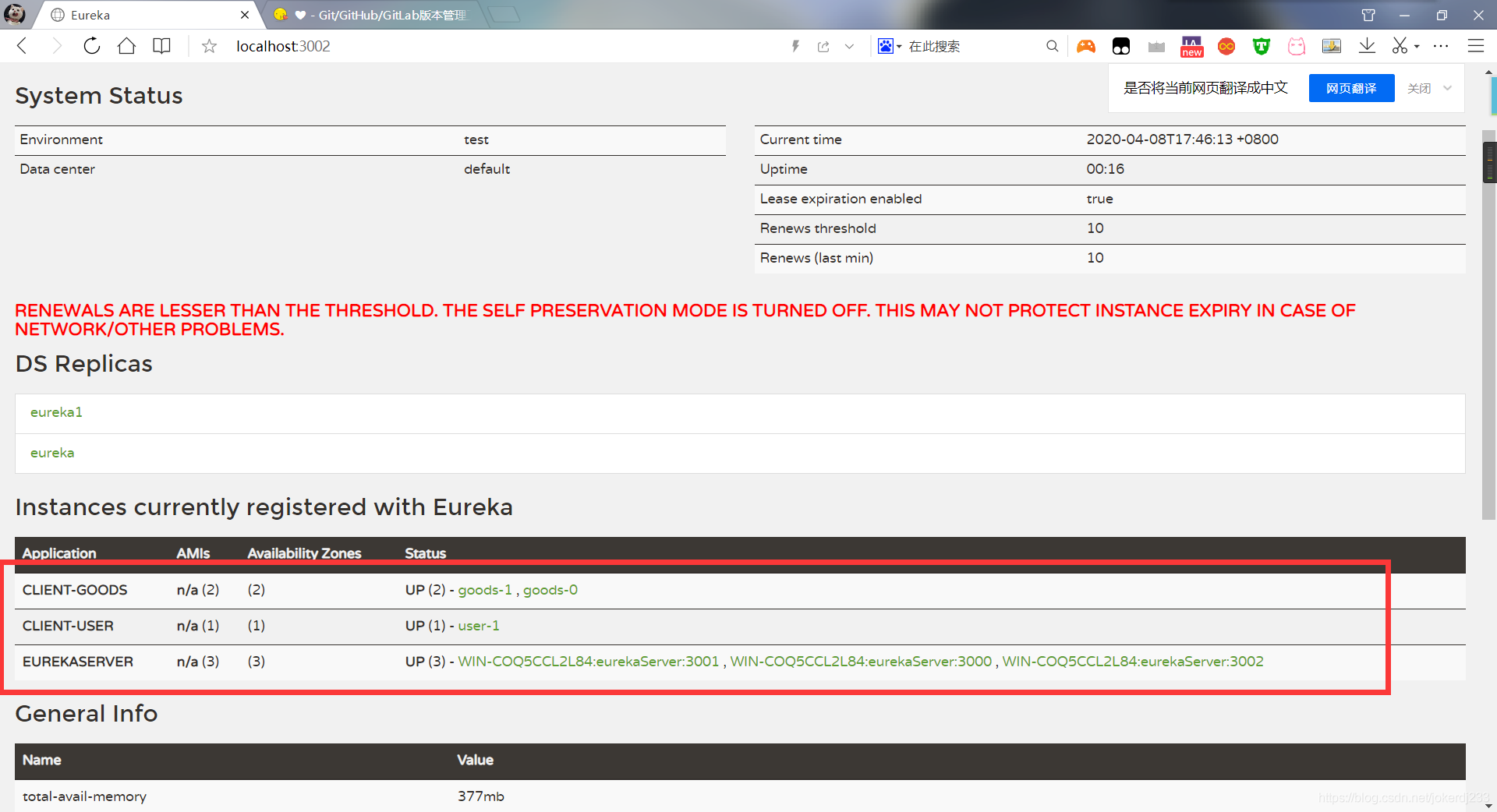This screenshot has height=812, width=1497.
Task: Click the magnifier search icon
Action: (1052, 46)
